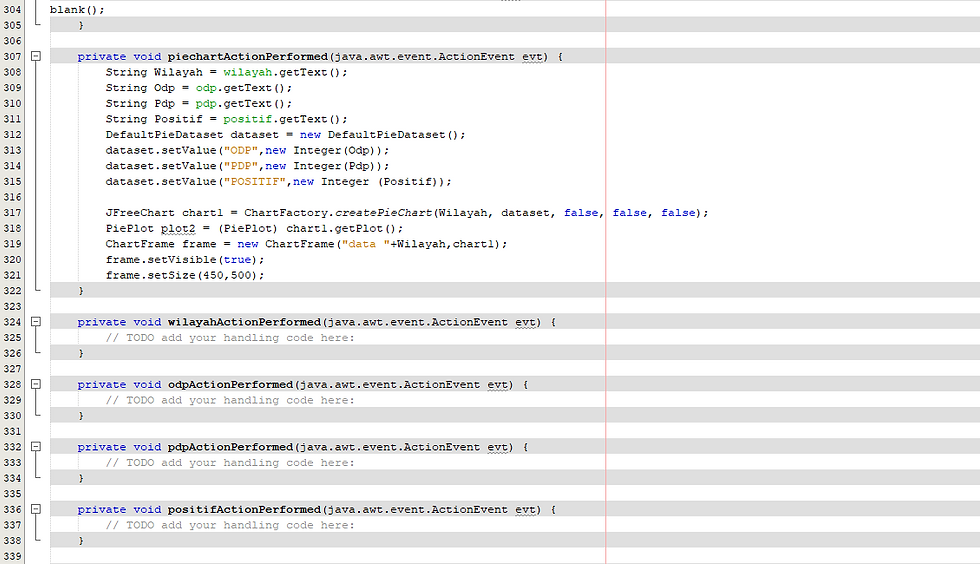Click 'DefaultPieDataset dataset' declaration line
The image size is (980, 564).
pyautogui.click(x=286, y=134)
